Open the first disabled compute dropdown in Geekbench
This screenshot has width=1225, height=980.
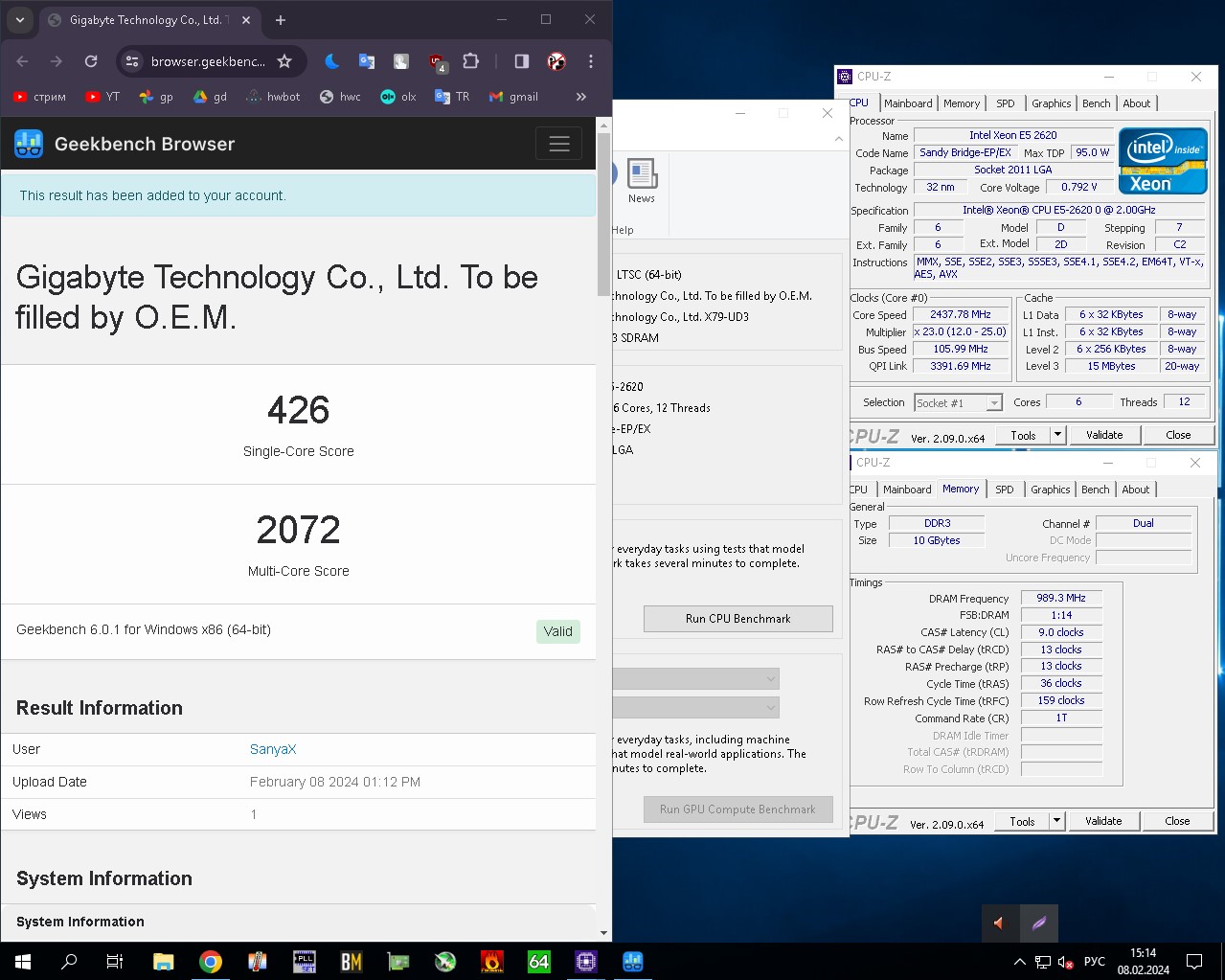point(696,679)
